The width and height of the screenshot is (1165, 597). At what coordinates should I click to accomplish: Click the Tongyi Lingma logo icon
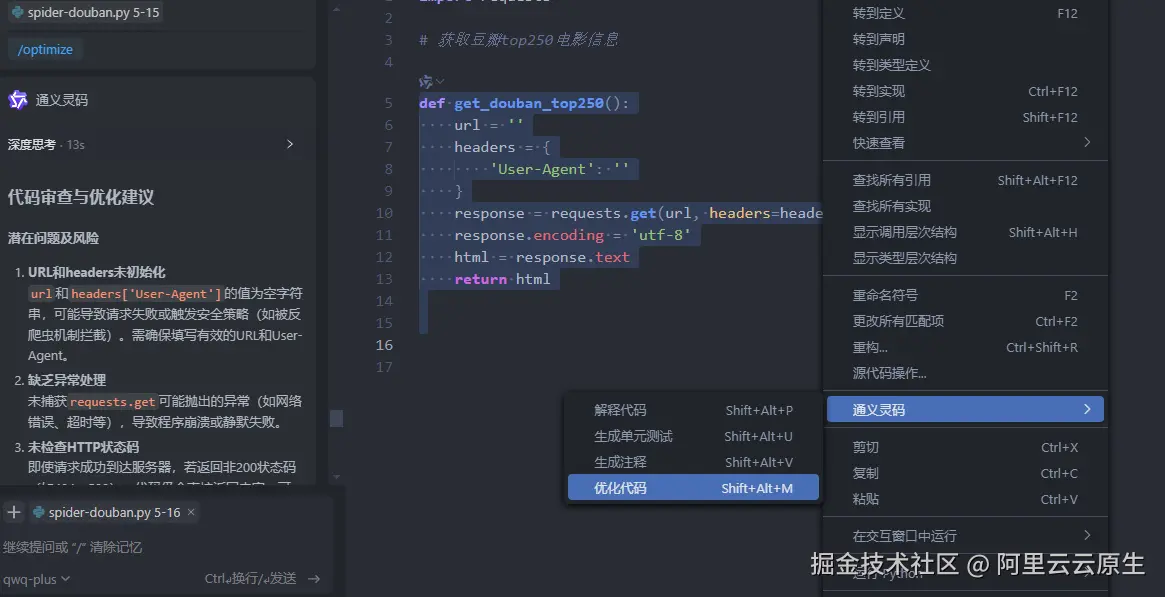point(18,100)
